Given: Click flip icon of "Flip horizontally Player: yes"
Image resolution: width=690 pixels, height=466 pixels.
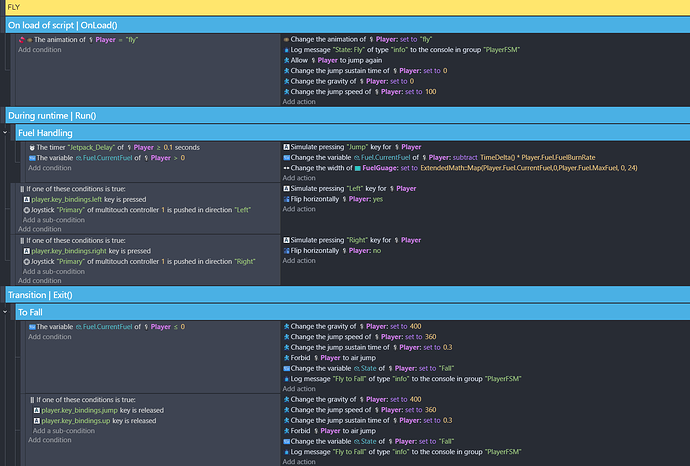Looking at the screenshot, I should pos(288,199).
